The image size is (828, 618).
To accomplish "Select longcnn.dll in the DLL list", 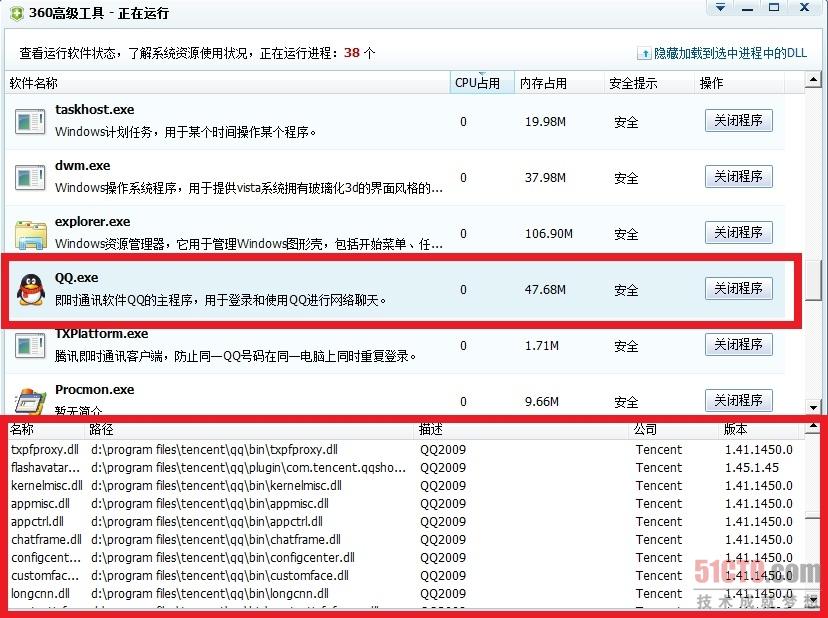I will (x=40, y=594).
